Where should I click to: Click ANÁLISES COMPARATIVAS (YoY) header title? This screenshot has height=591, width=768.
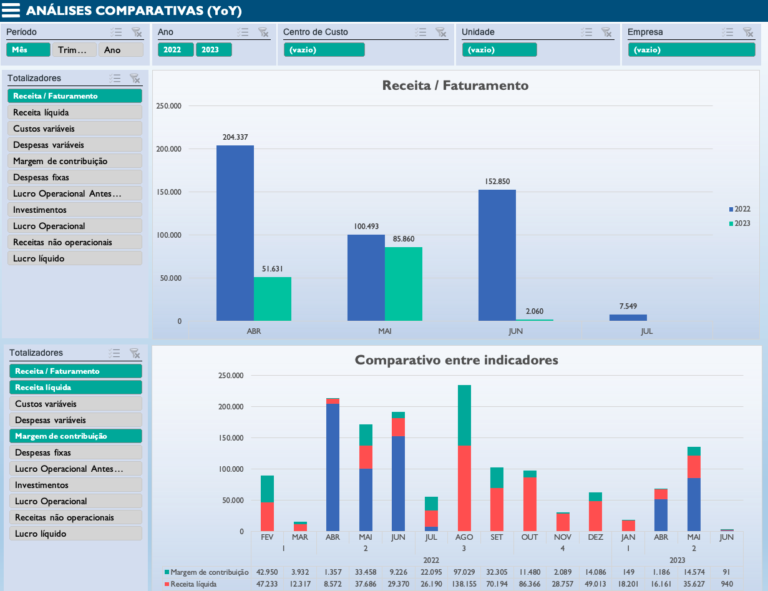(134, 11)
